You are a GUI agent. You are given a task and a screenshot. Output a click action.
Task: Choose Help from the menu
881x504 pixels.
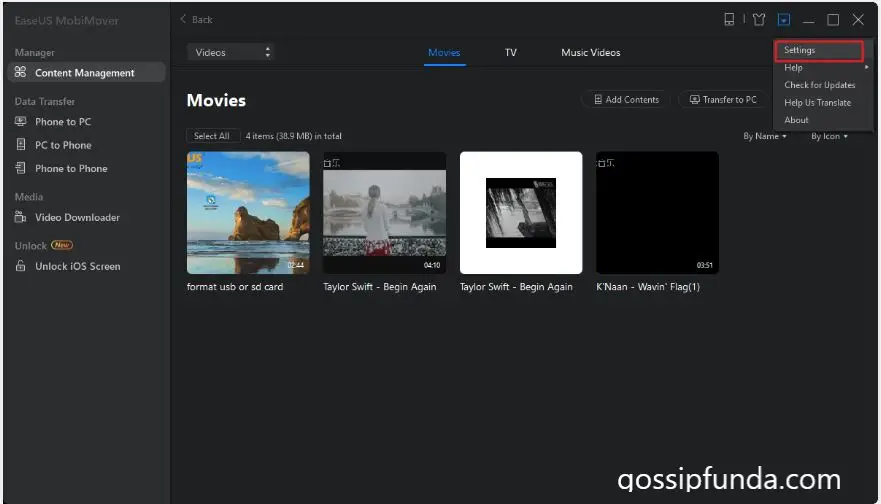(793, 67)
